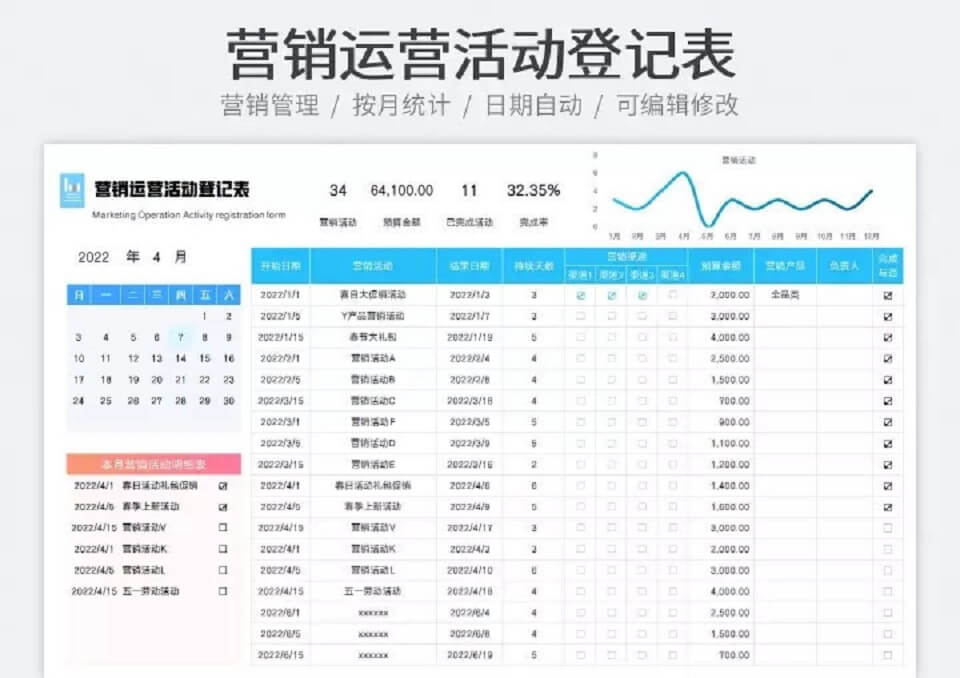This screenshot has width=960, height=678.
Task: Toggle 渠道2 checkbox in the 节日大促销活动 row
Action: (x=611, y=295)
